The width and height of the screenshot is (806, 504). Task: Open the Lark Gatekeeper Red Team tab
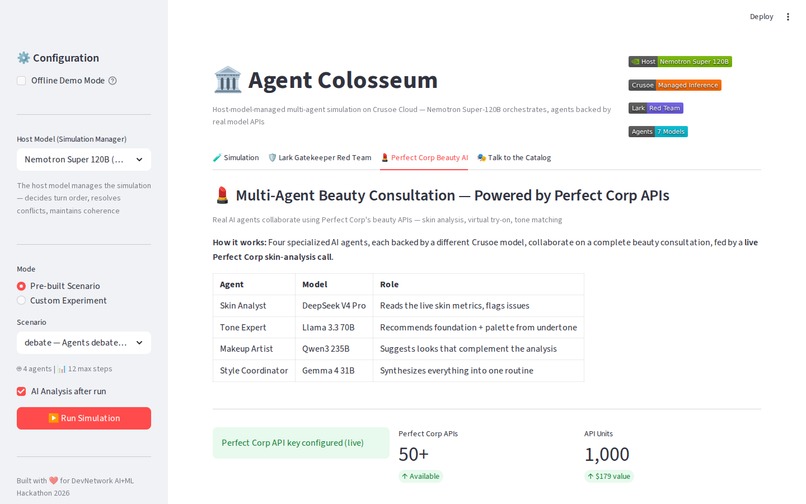[320, 158]
